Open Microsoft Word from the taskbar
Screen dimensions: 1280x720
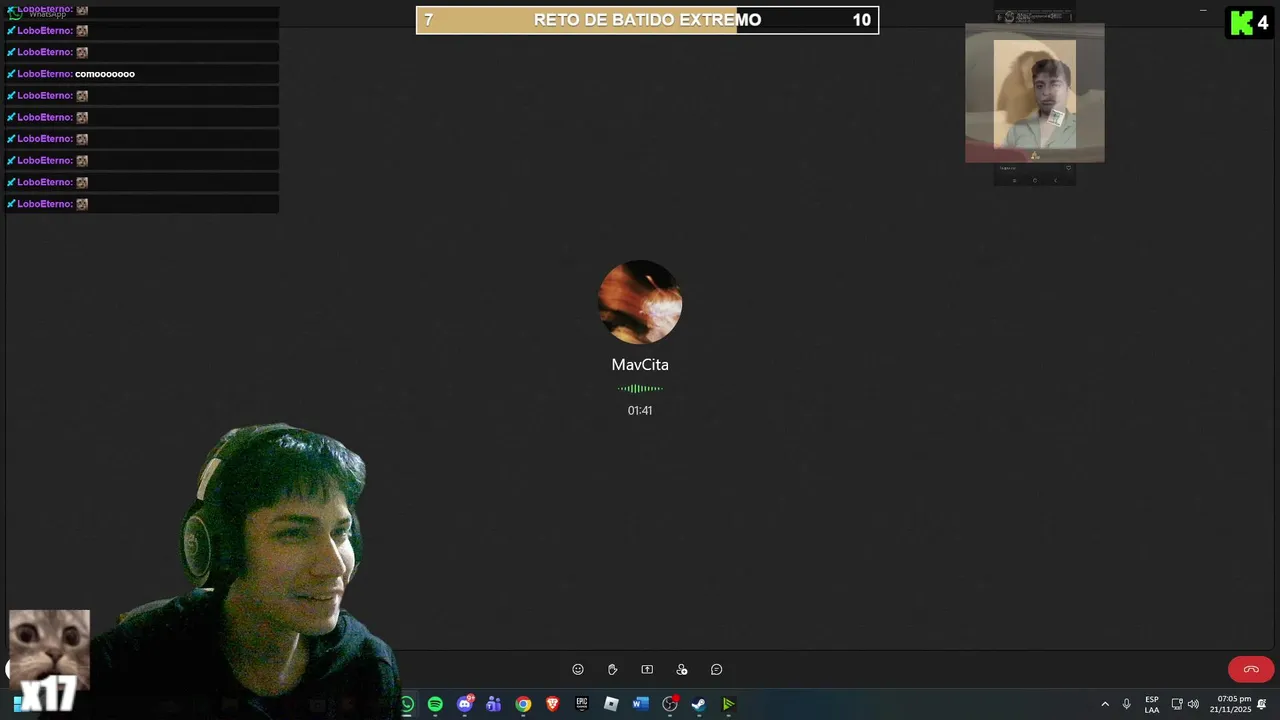click(x=641, y=704)
